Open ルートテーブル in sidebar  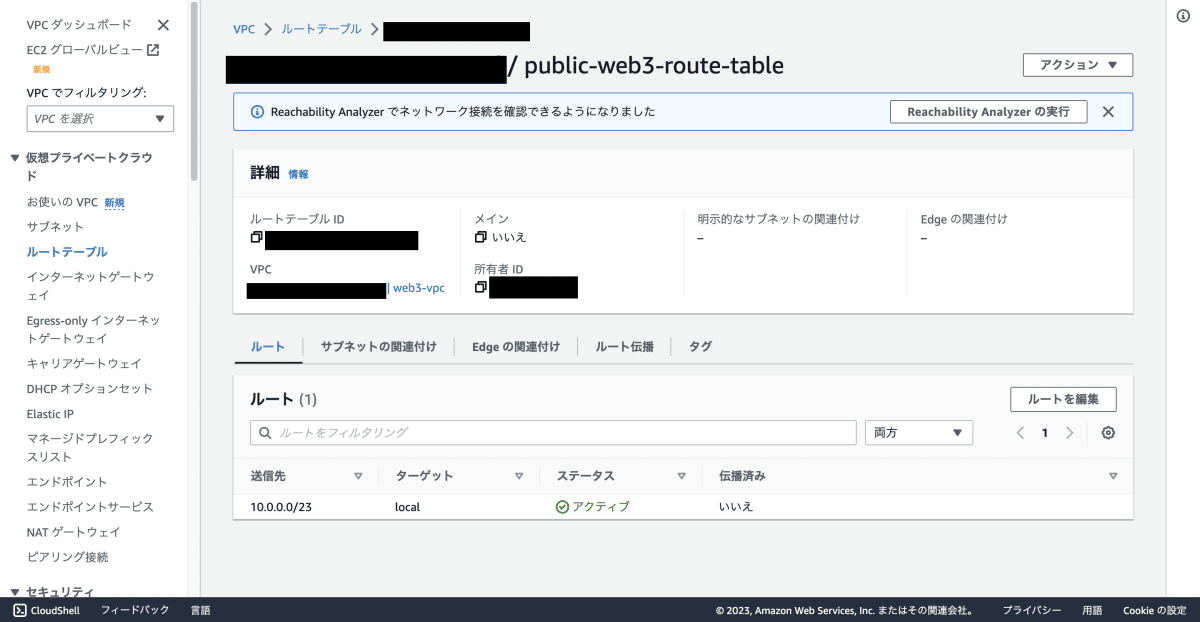click(67, 252)
